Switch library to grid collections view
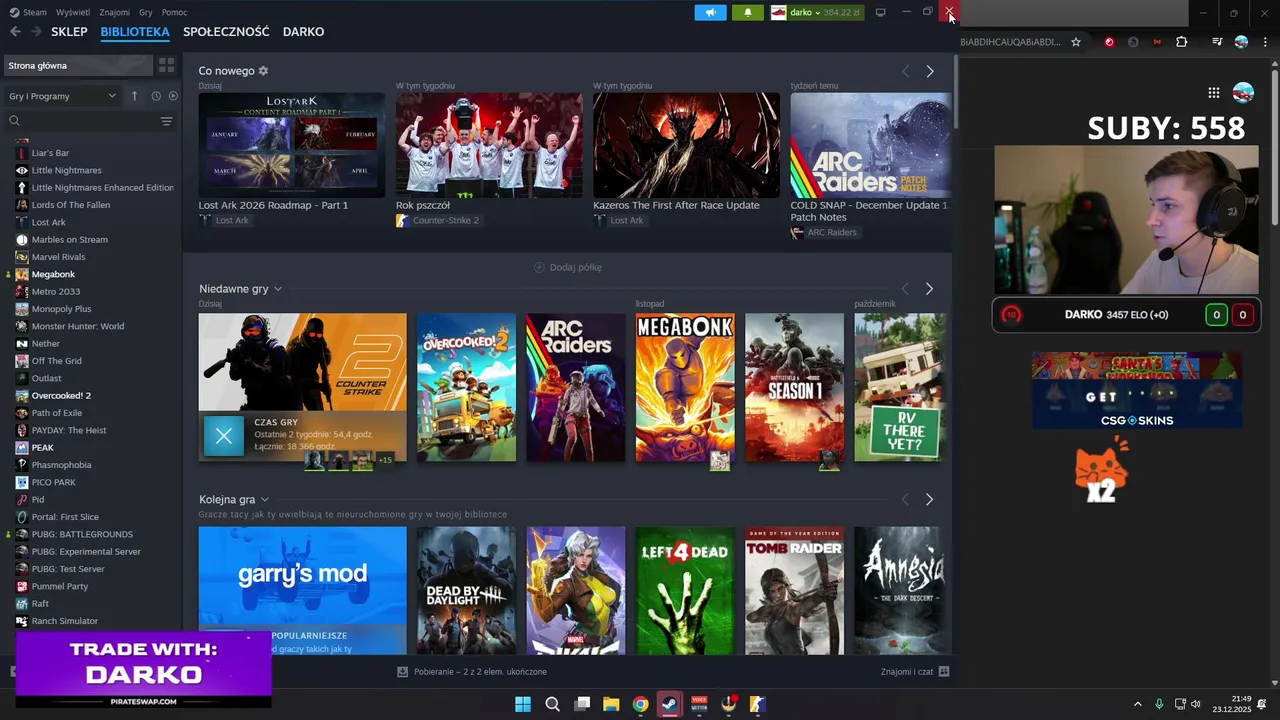Screen dimensions: 1280x720 pos(166,65)
